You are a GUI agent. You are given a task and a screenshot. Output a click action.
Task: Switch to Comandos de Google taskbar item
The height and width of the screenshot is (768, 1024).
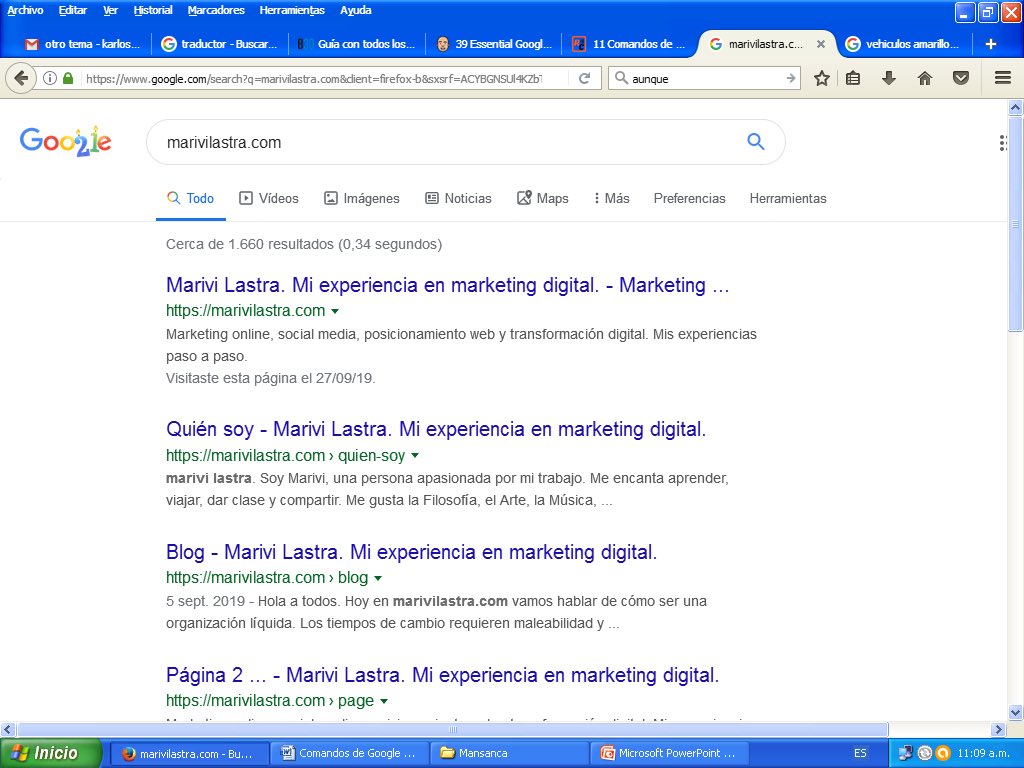coord(348,753)
